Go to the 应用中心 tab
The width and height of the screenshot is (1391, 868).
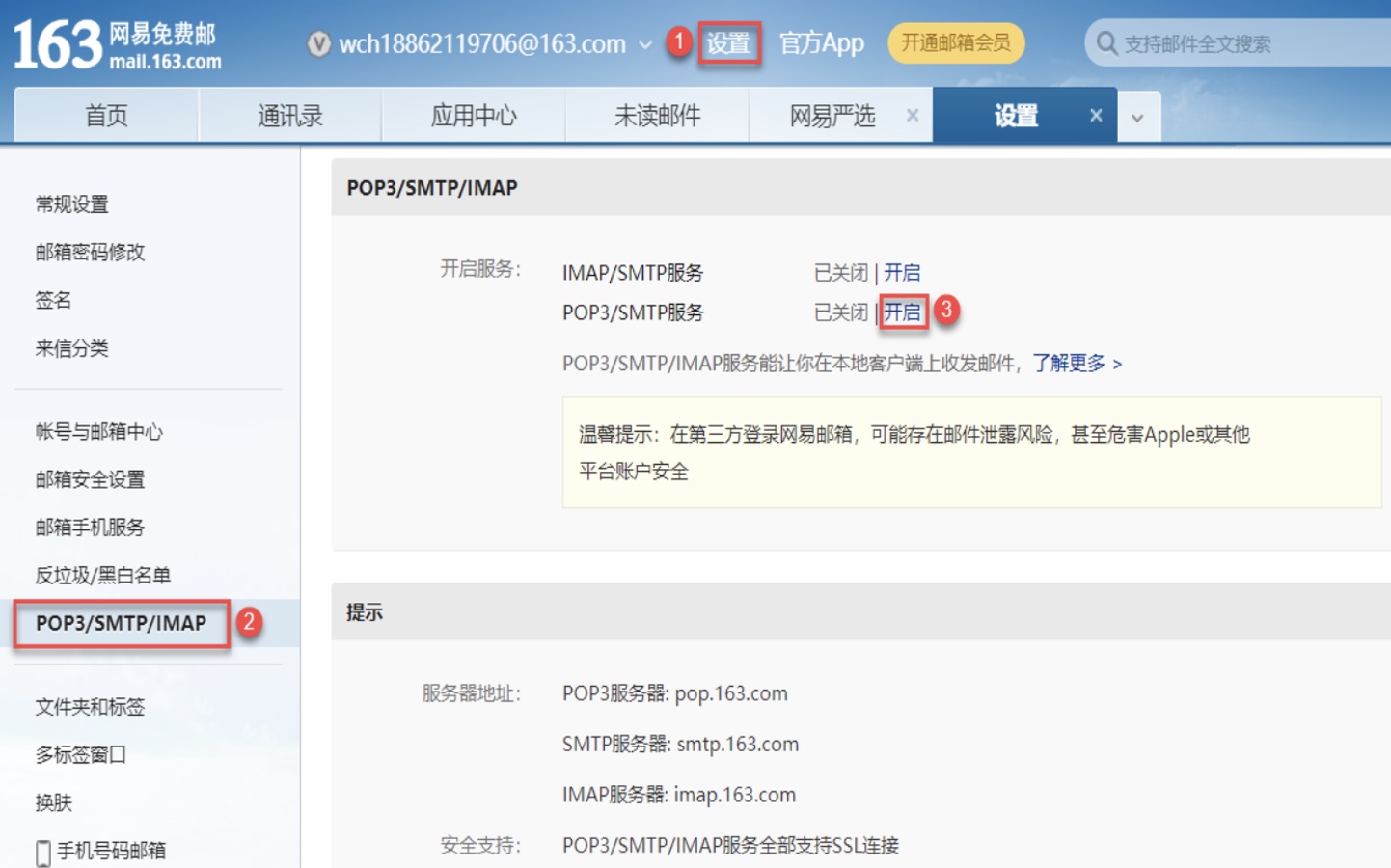(x=474, y=116)
